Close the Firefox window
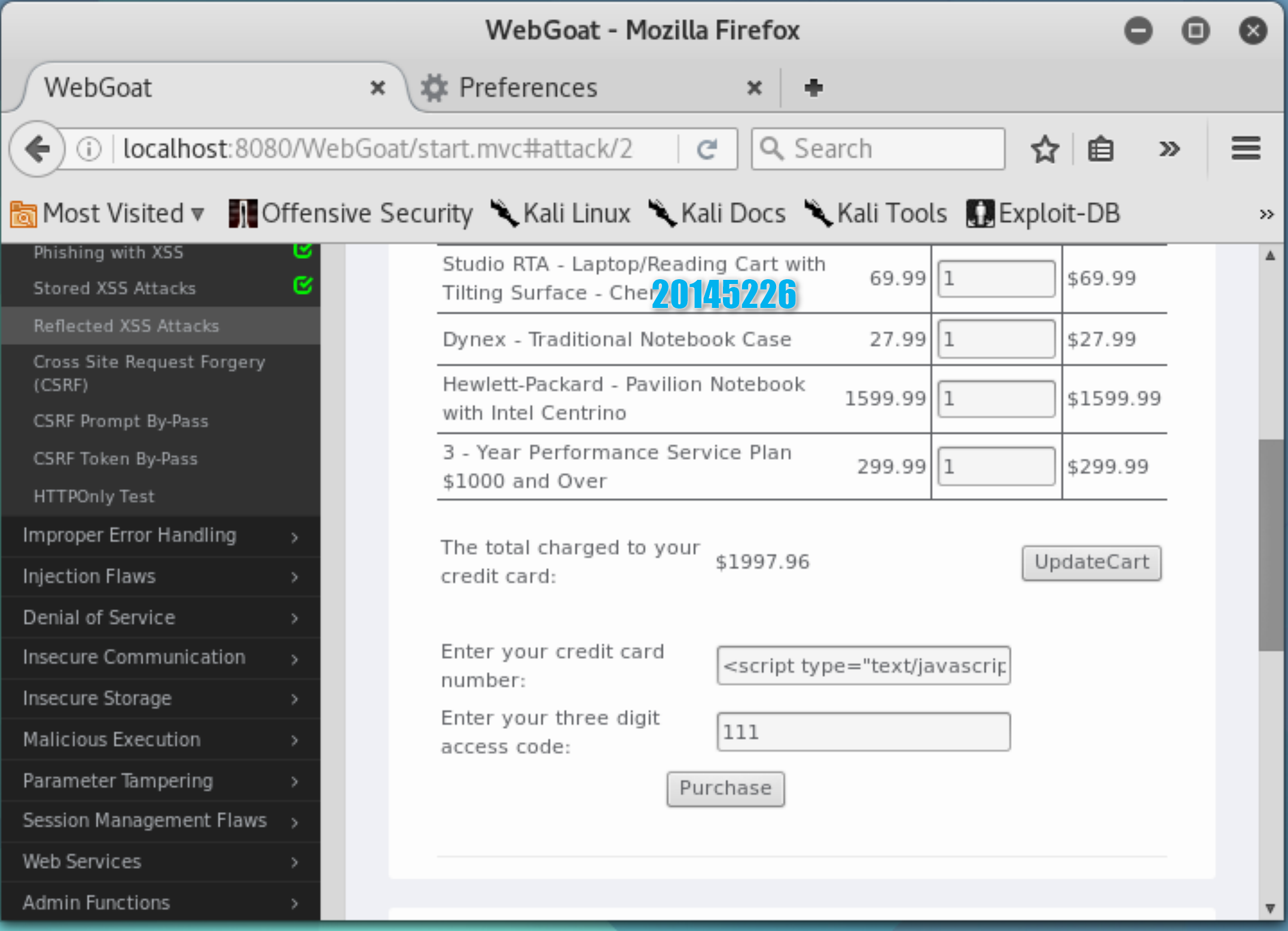 coord(1253,30)
